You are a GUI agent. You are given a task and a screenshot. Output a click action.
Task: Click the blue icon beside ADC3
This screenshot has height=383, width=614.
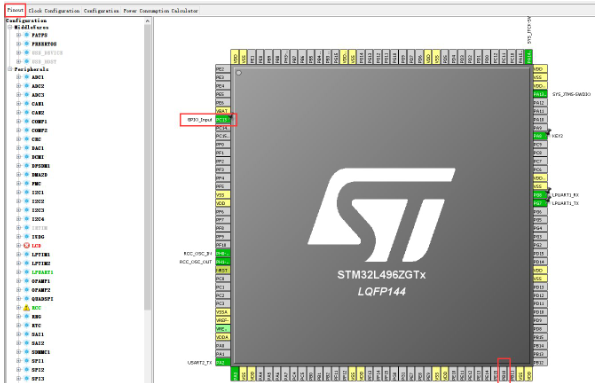click(27, 95)
